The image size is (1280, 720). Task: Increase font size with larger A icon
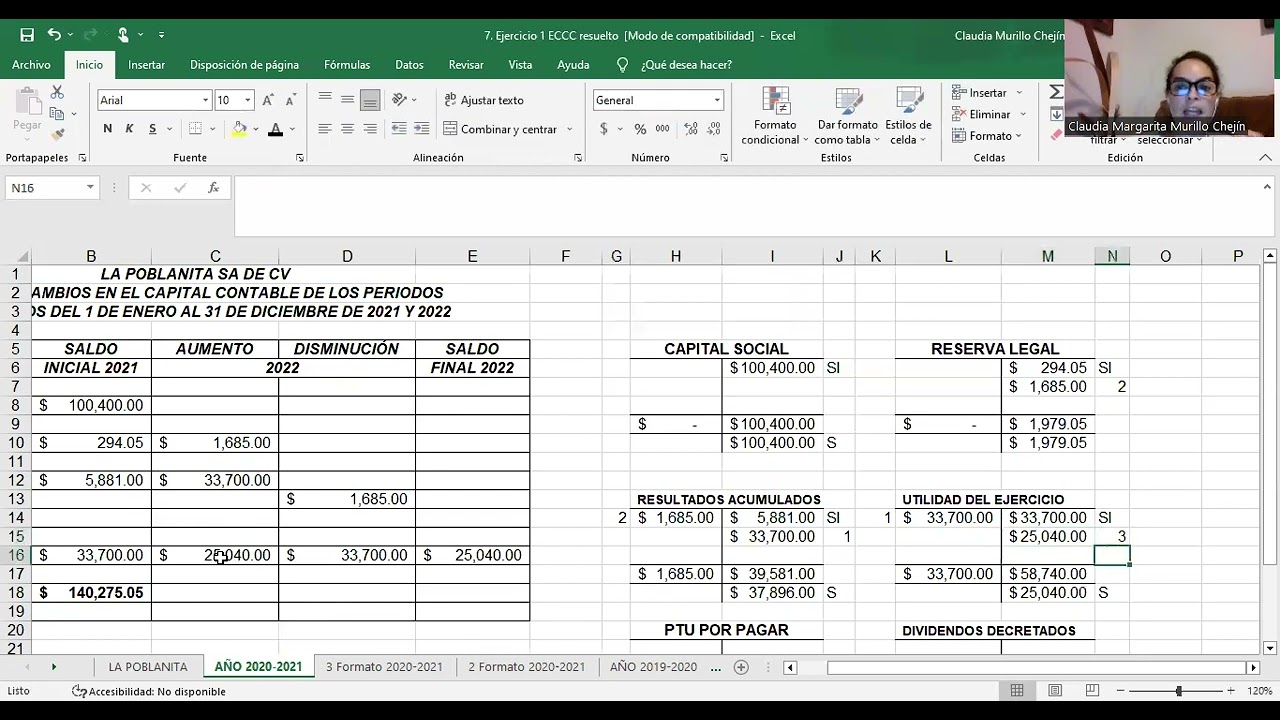(x=268, y=100)
